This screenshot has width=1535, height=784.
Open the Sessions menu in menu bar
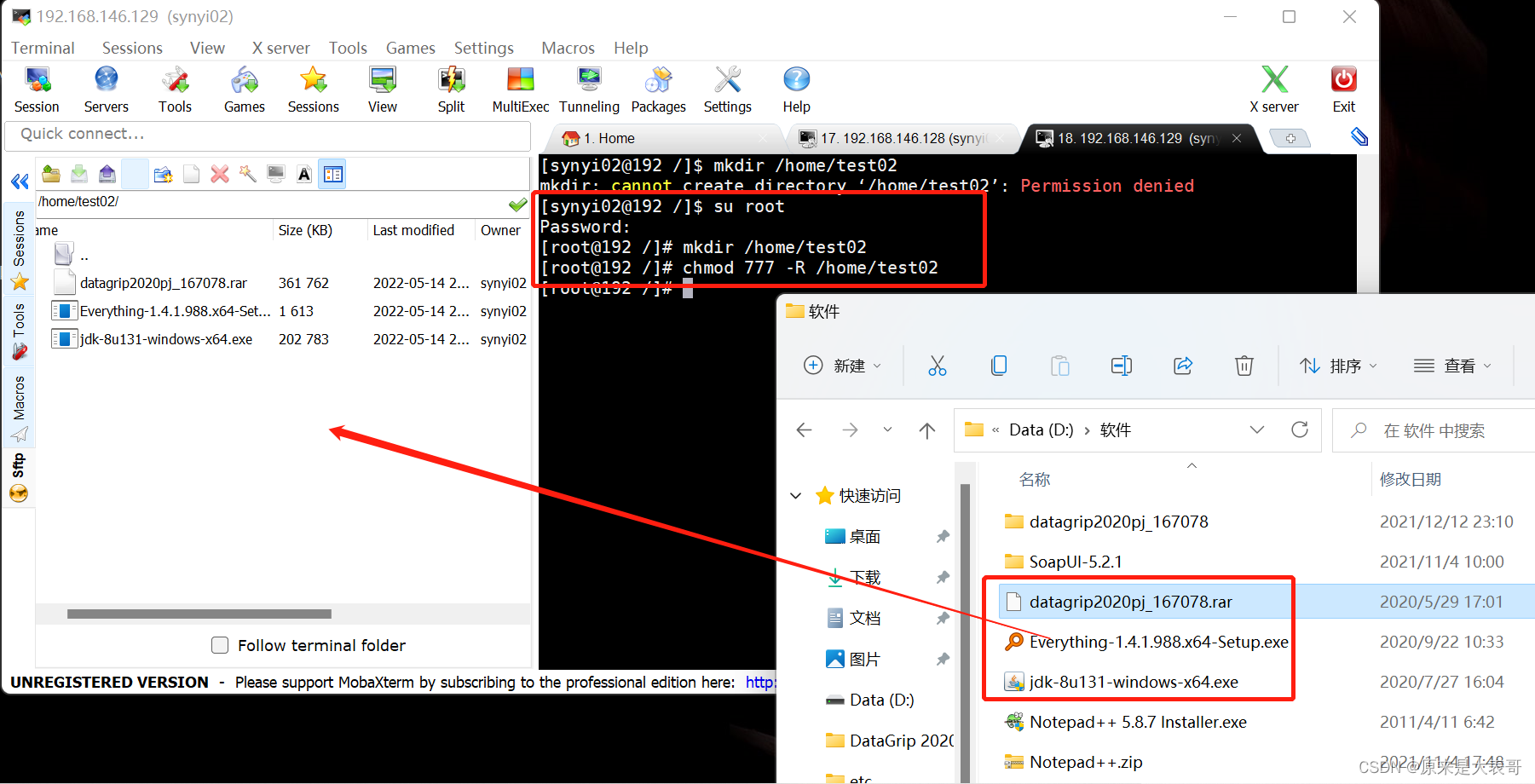point(132,48)
